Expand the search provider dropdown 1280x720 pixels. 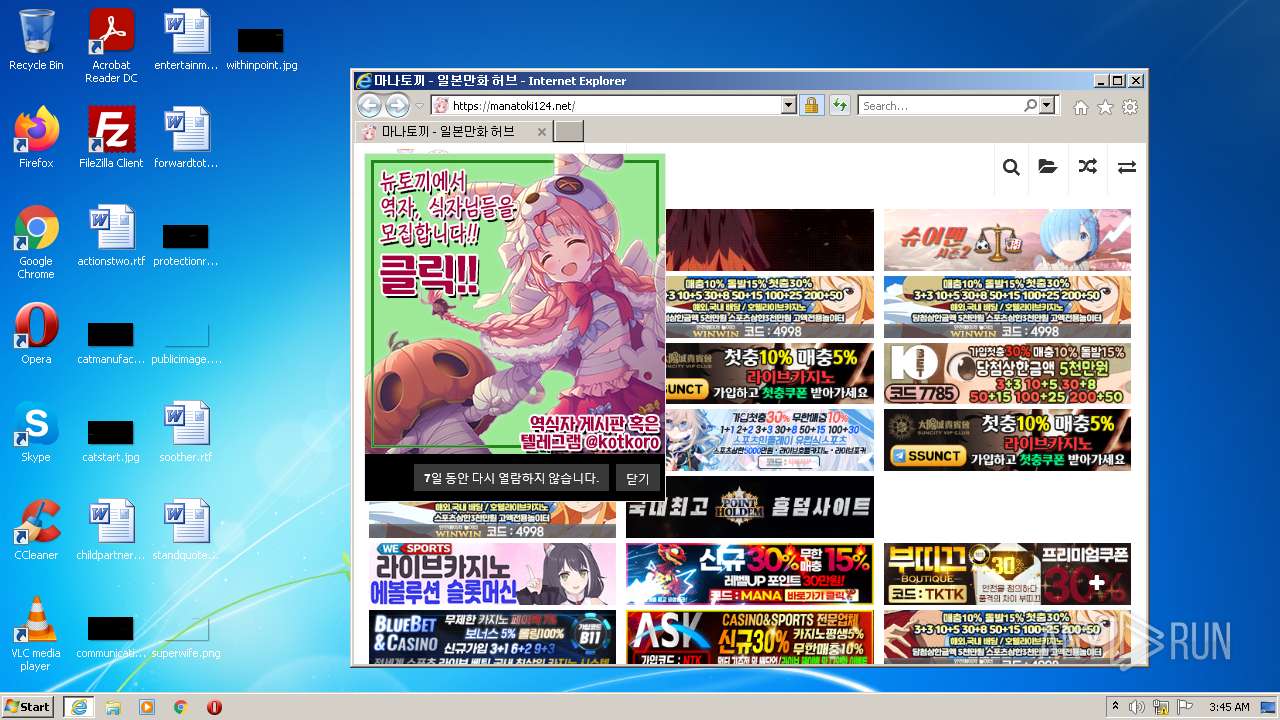click(x=1047, y=105)
